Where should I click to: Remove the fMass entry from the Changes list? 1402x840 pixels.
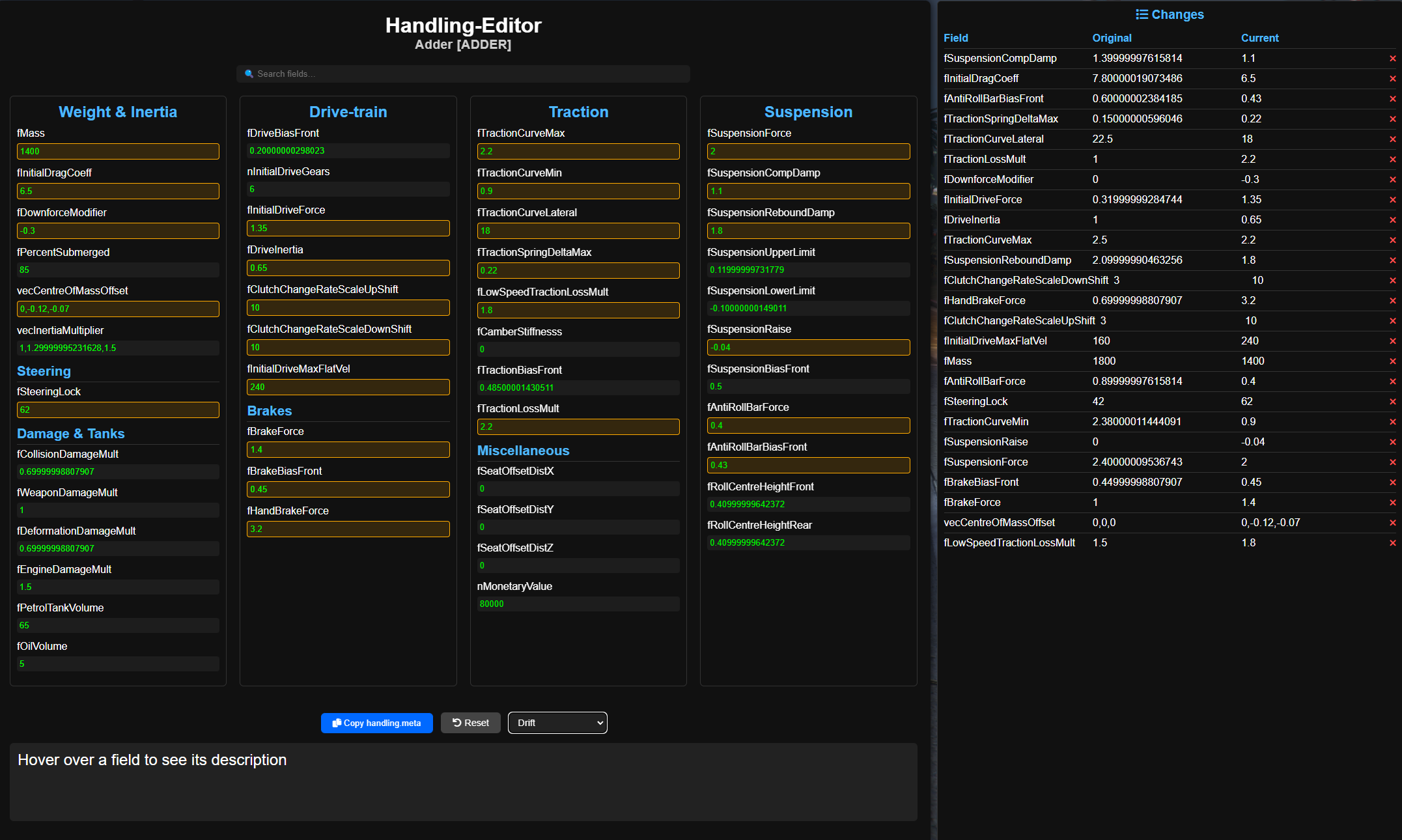pos(1392,361)
